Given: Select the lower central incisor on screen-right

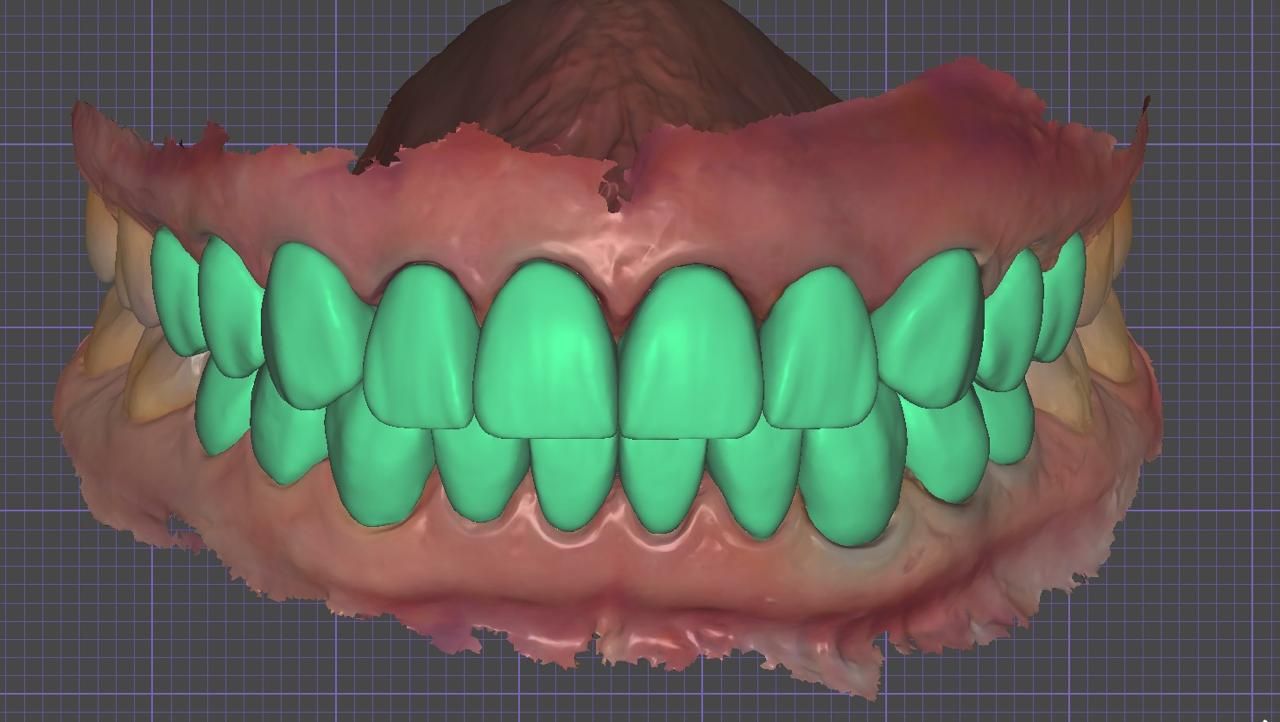Looking at the screenshot, I should click(x=661, y=478).
